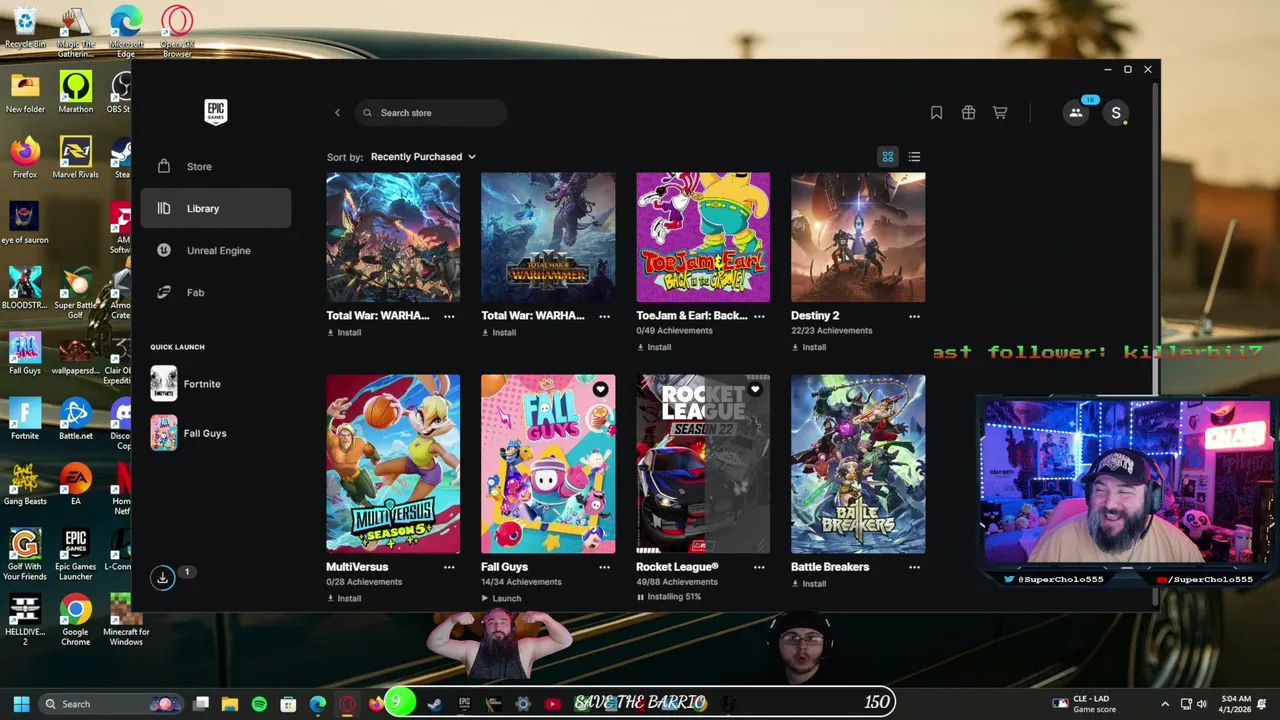
Task: Click the Epic Games logo in sidebar
Action: point(216,112)
